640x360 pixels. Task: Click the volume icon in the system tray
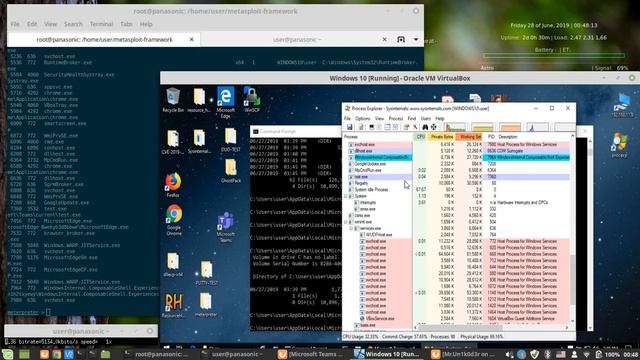click(509, 354)
